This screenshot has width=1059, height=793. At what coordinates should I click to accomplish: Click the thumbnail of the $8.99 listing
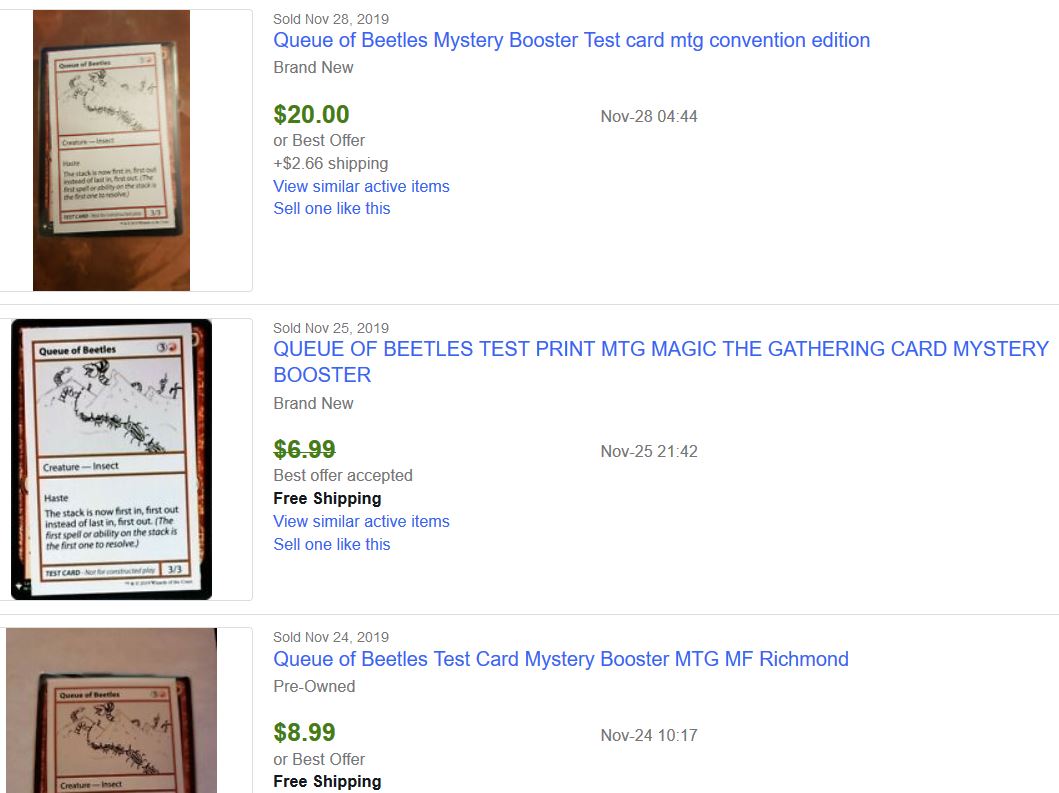pyautogui.click(x=111, y=710)
